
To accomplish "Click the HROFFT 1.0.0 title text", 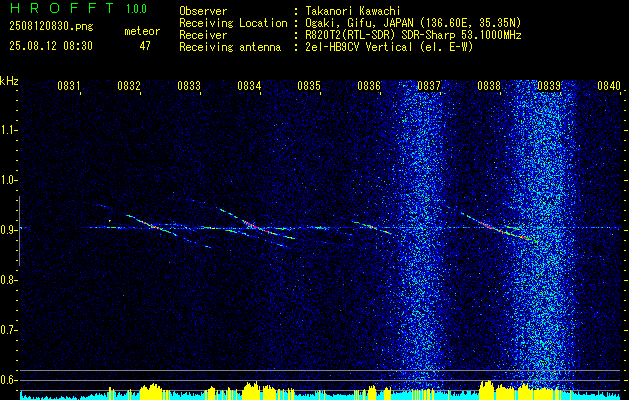I will 79,8.
